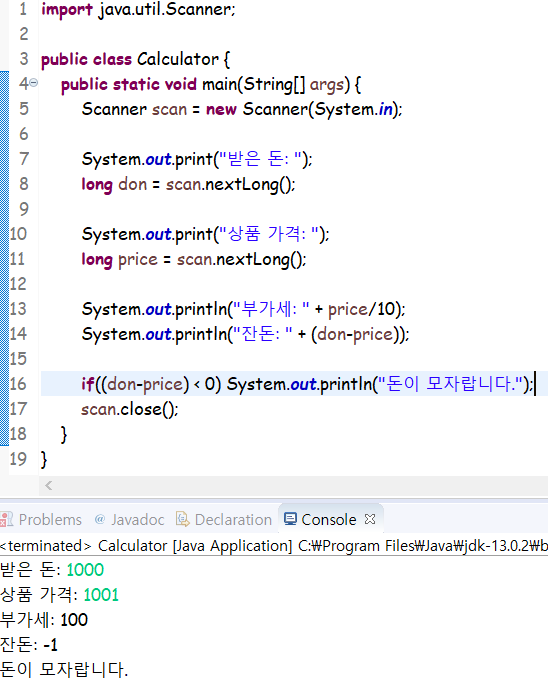Click 'Calculator' class name on line 3
Image resolution: width=548 pixels, height=686 pixels.
[178, 59]
